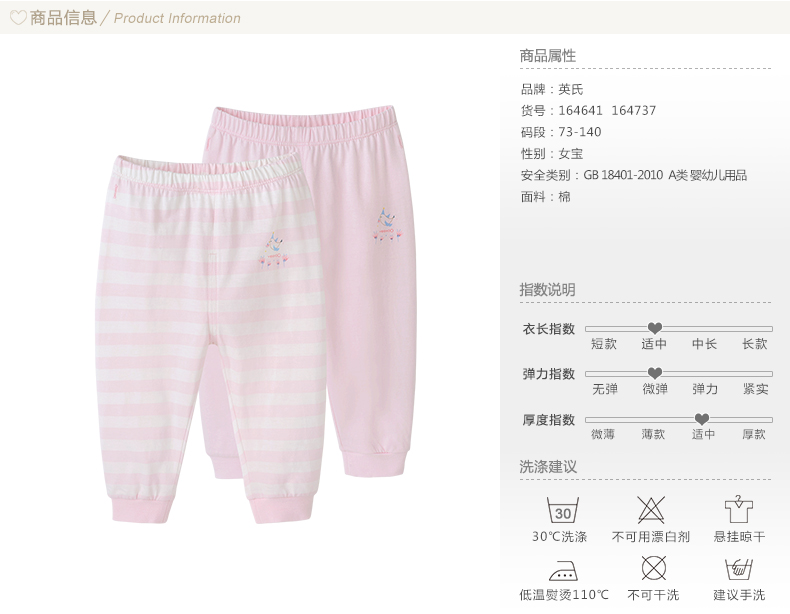The height and width of the screenshot is (614, 790).
Task: Click the no-bleach triangle icon
Action: (650, 510)
